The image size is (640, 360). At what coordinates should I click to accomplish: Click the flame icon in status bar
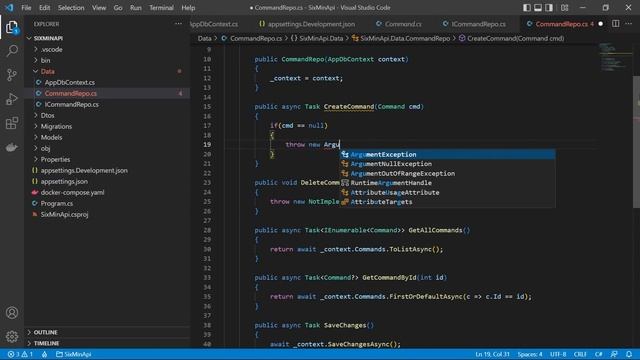click(x=44, y=354)
